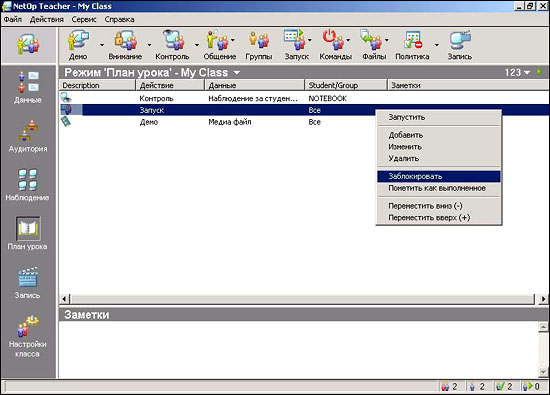Choose Запустить in context menu
Viewport: 550px width, 395px height.
438,117
